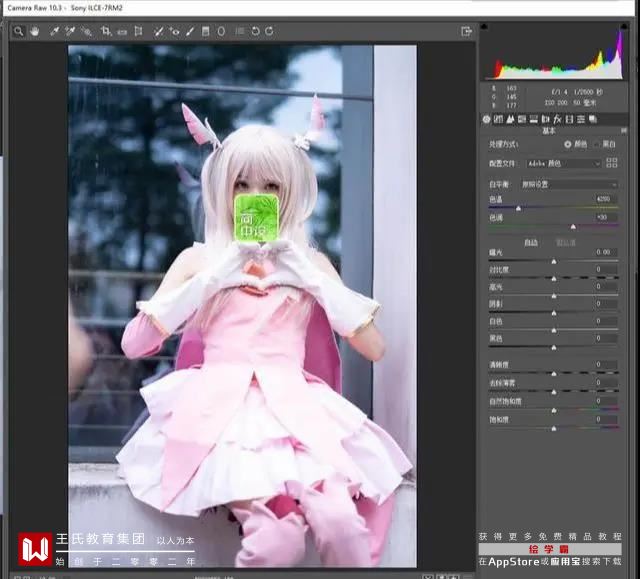The width and height of the screenshot is (640, 579).
Task: Rotate image 90° clockwise
Action: [x=269, y=31]
